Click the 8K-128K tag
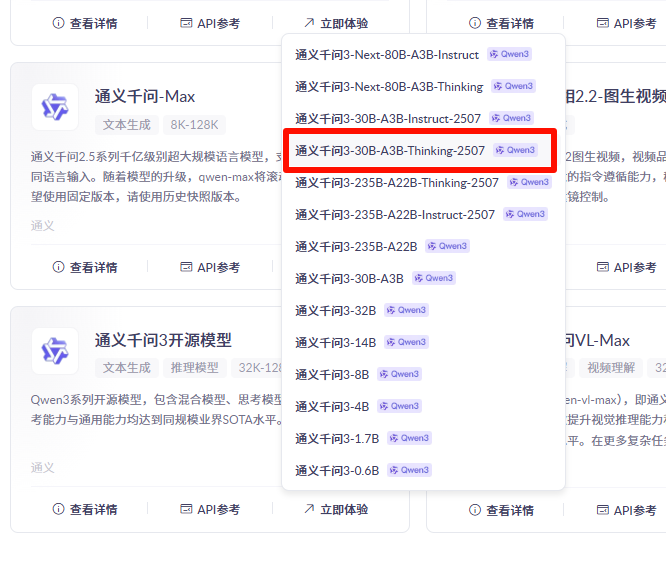This screenshot has height=565, width=666. click(x=194, y=124)
